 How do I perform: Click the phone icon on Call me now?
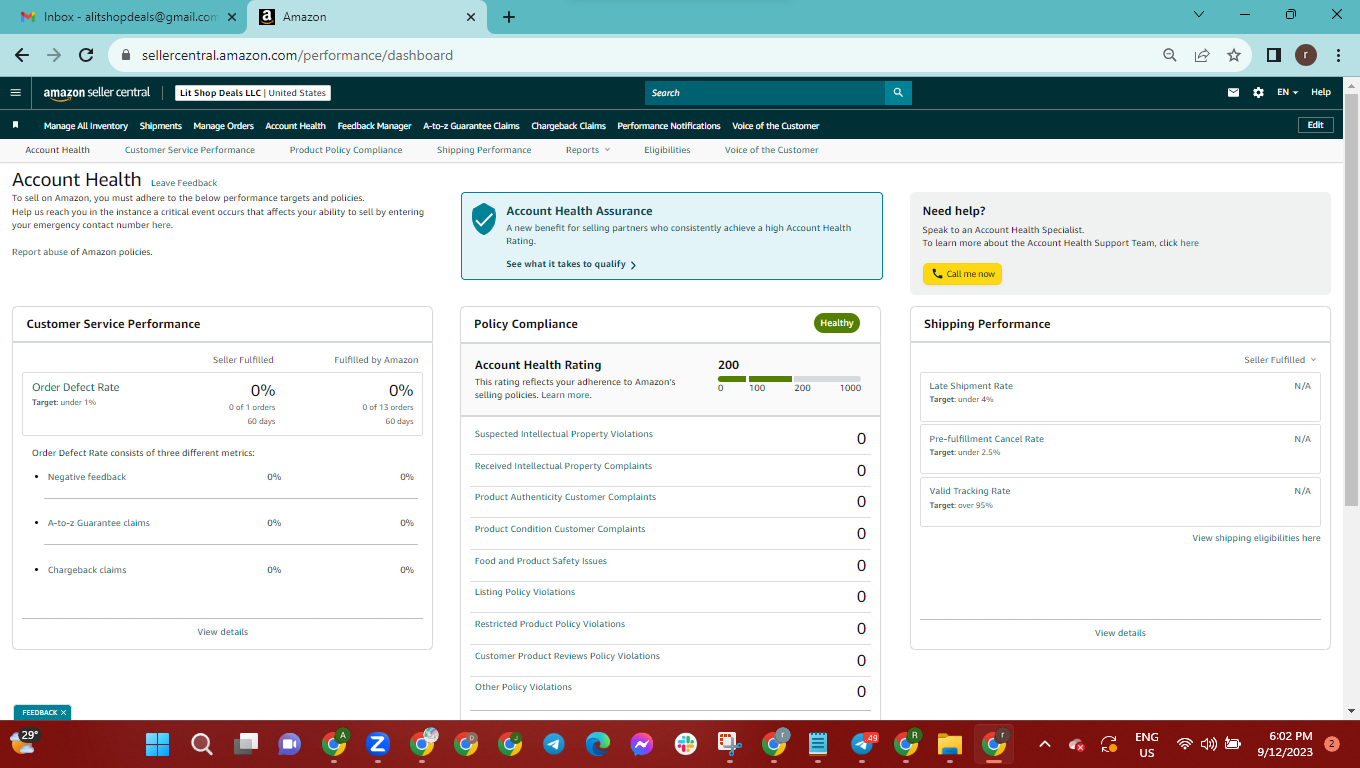tap(937, 274)
